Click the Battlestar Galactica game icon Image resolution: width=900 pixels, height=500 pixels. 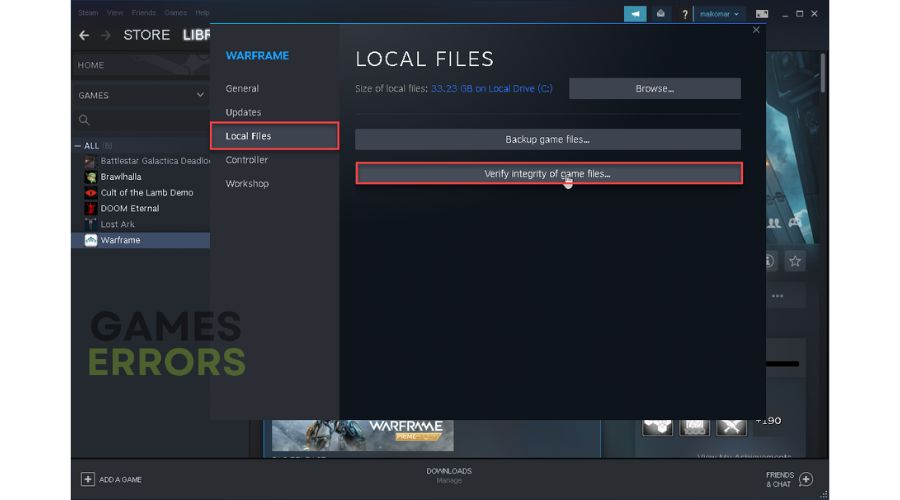point(91,161)
